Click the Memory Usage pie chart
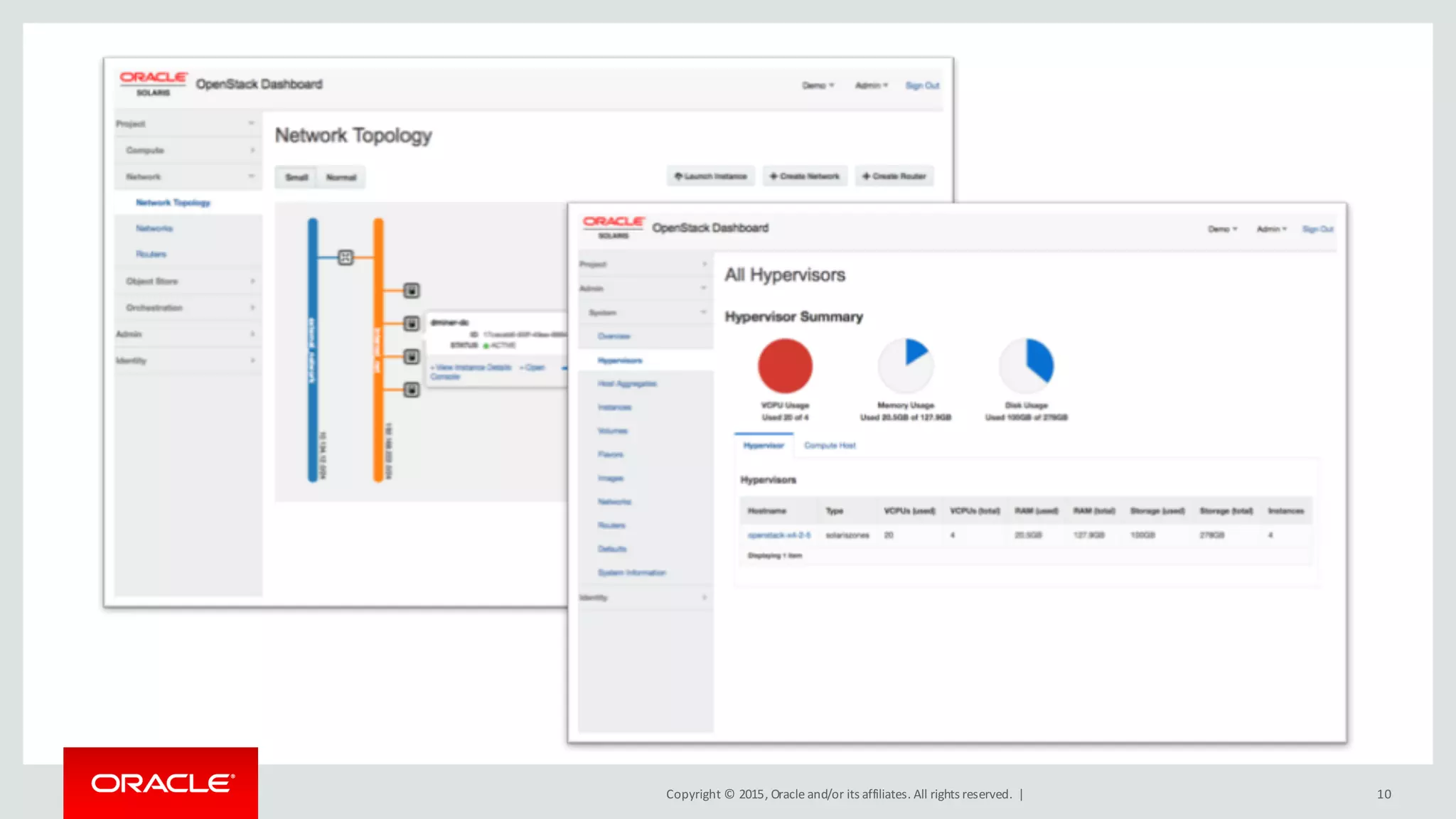 coord(906,365)
